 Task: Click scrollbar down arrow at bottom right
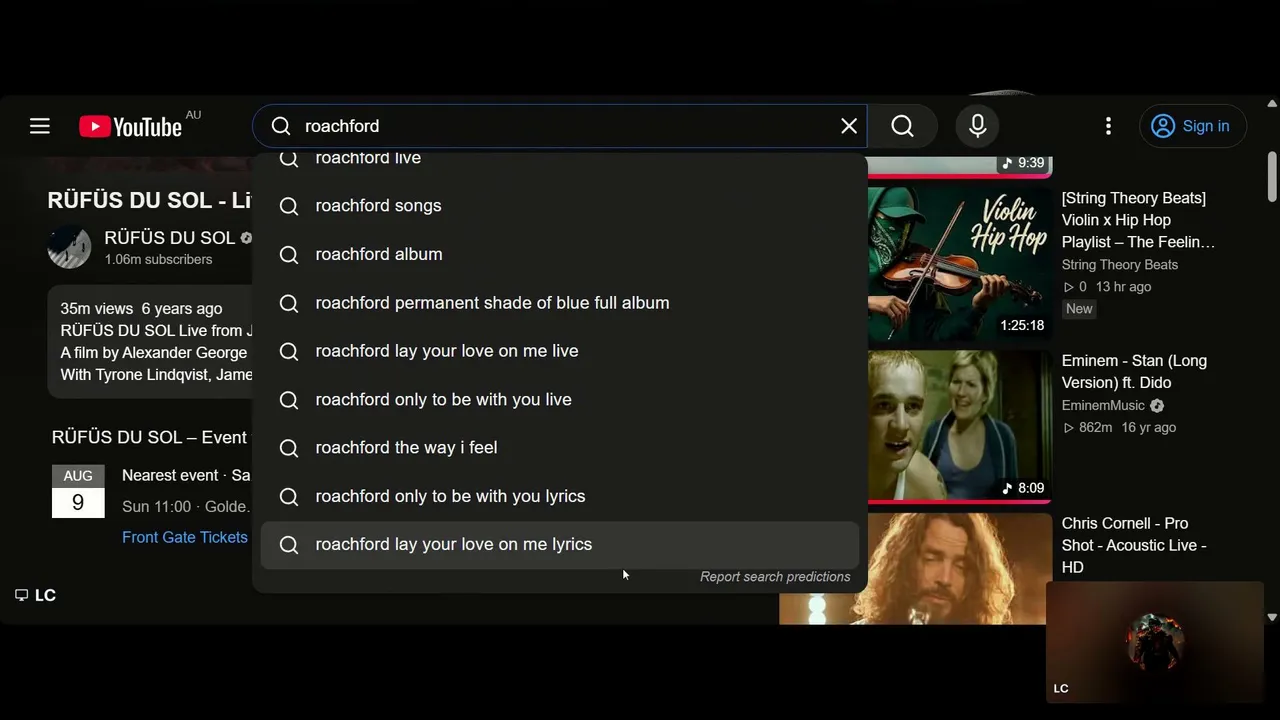pyautogui.click(x=1272, y=617)
